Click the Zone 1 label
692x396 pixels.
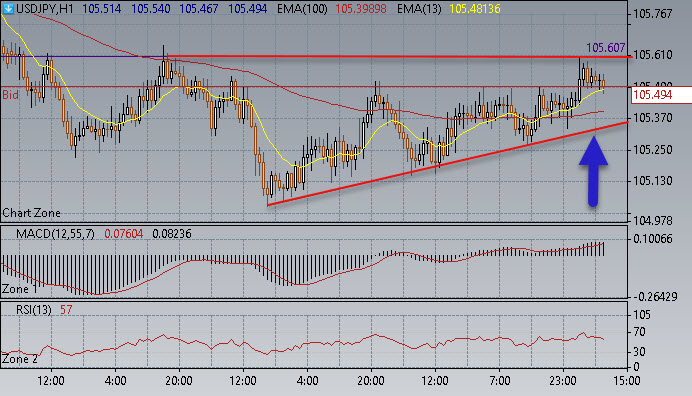pos(19,289)
